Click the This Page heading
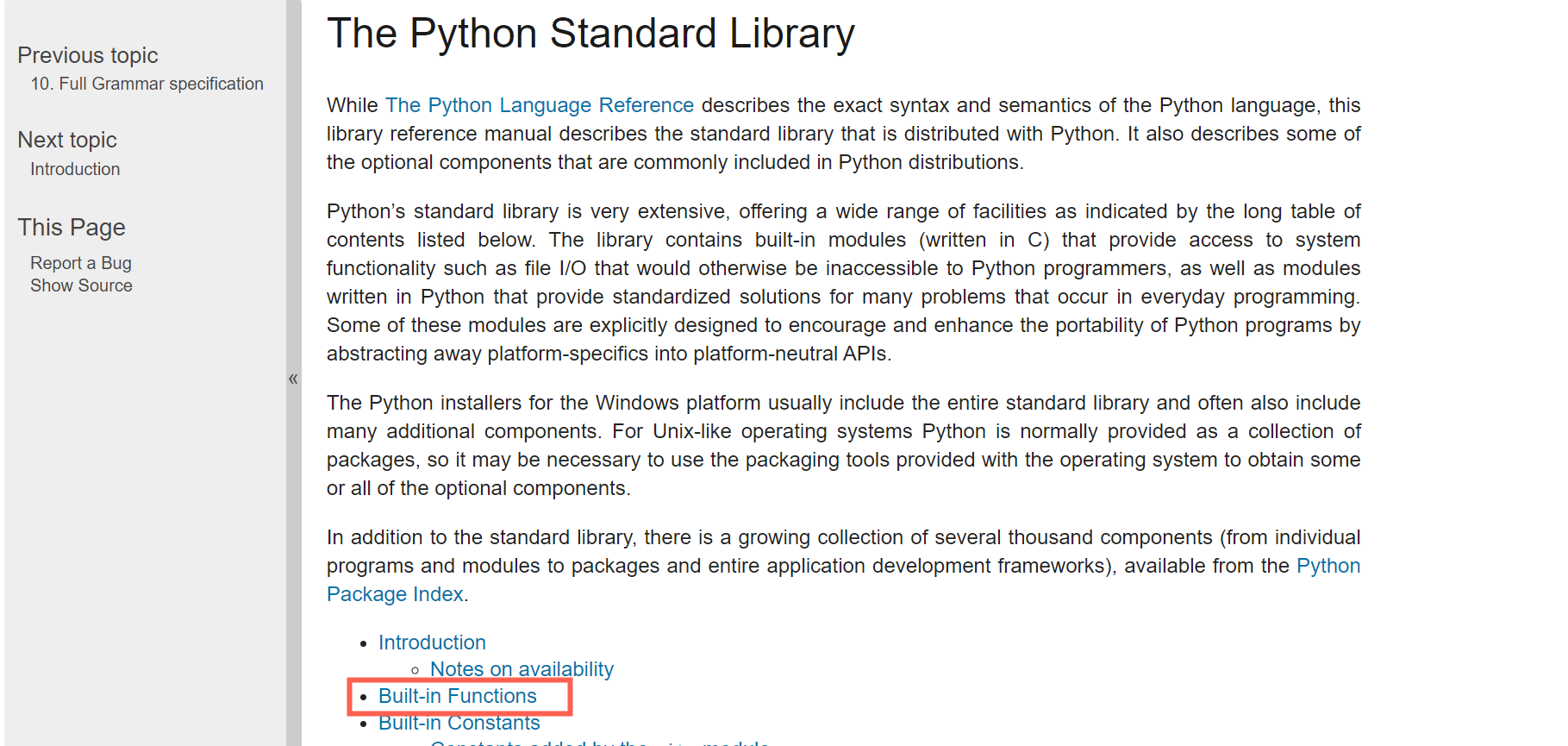 click(72, 227)
